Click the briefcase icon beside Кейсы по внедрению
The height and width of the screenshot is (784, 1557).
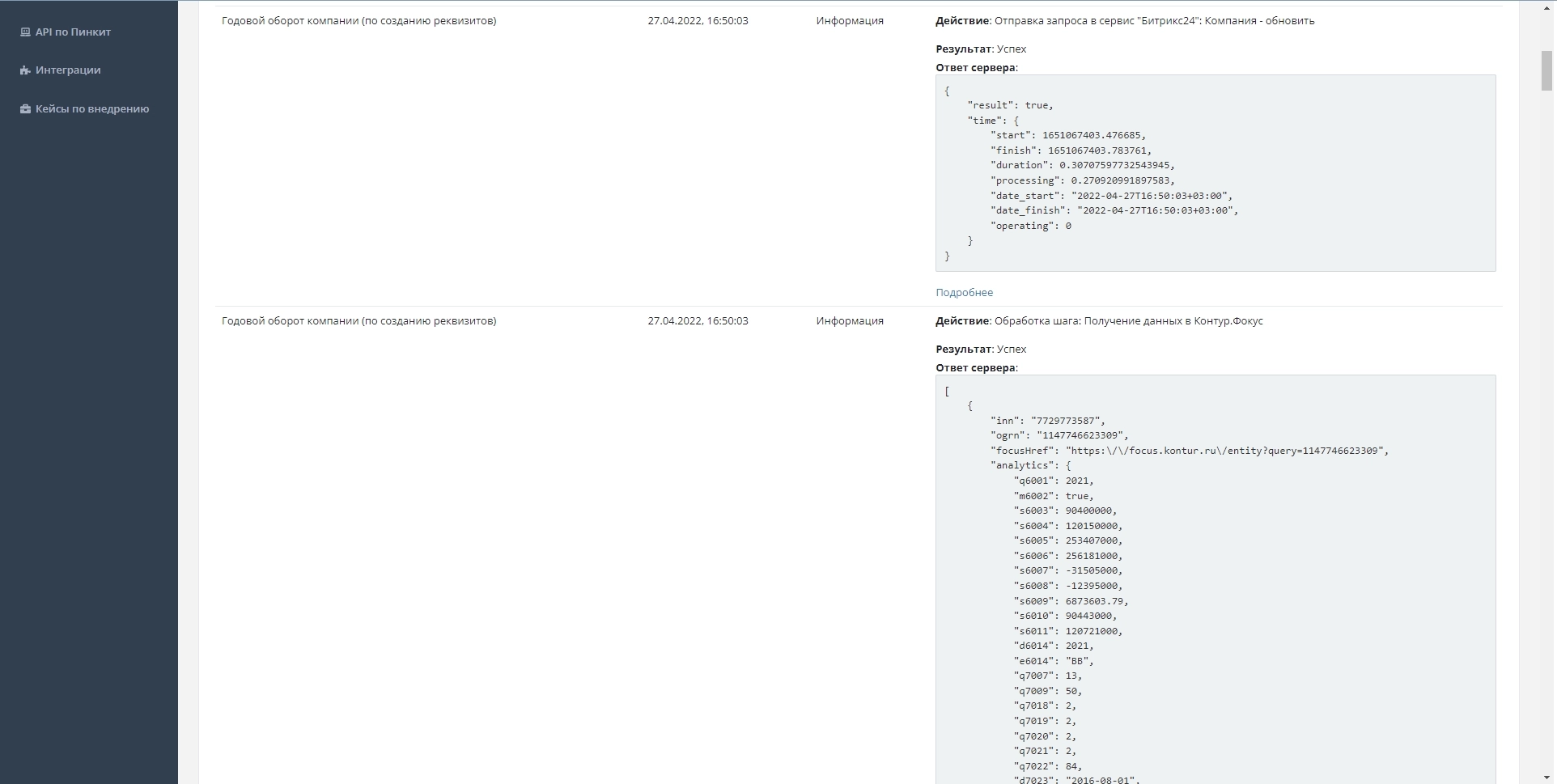pyautogui.click(x=25, y=109)
